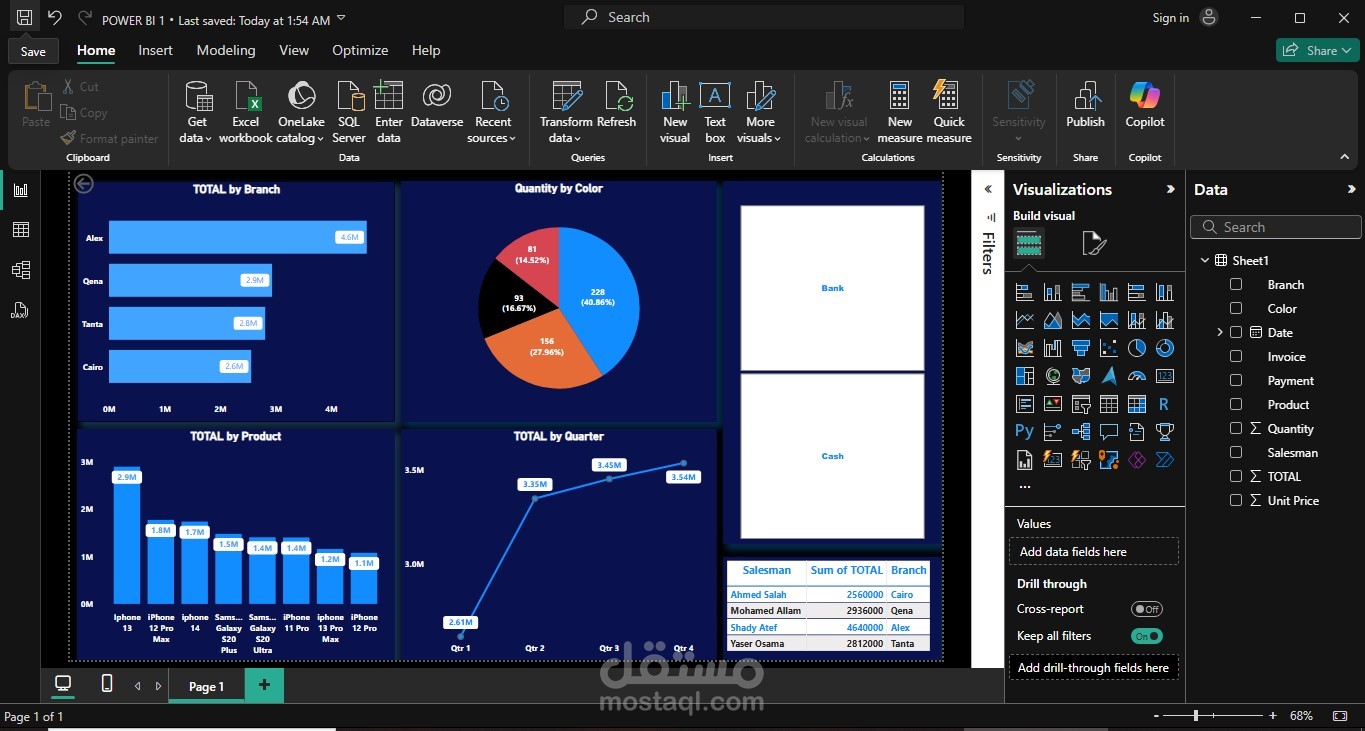Open the Format visual paintbrush tab
Viewport: 1365px width, 731px height.
(x=1094, y=243)
